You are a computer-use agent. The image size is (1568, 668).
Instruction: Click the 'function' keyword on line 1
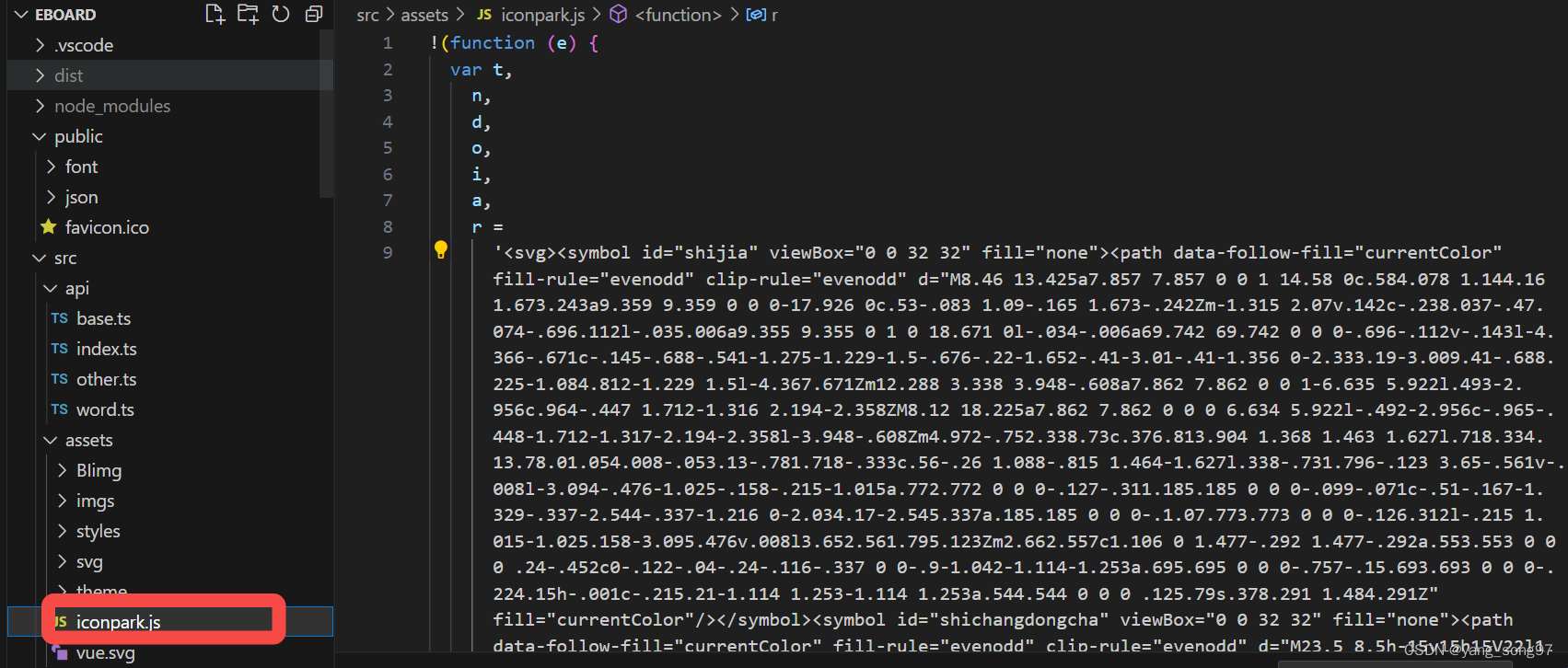point(493,43)
